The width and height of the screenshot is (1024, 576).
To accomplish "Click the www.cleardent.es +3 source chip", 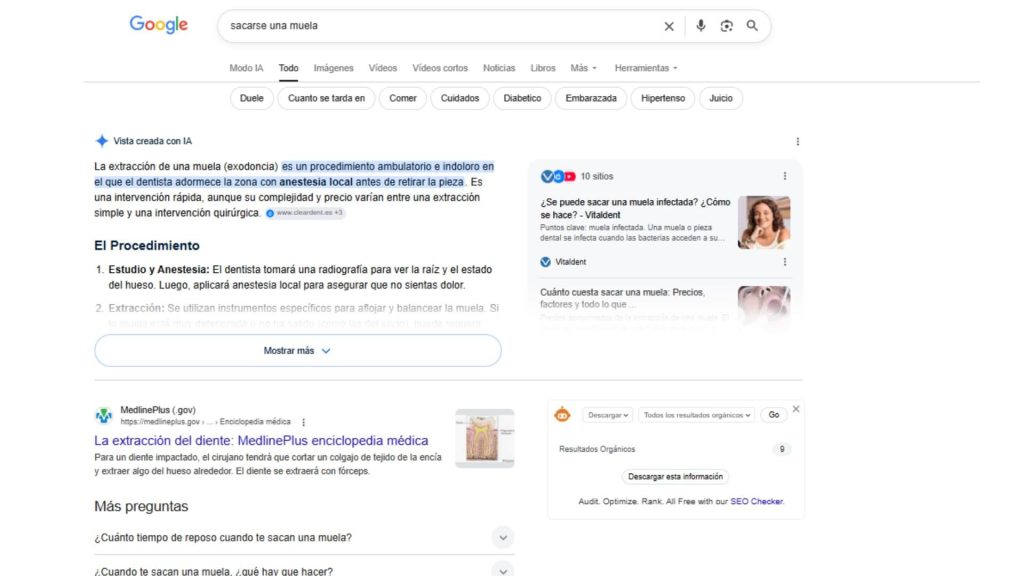I will point(304,213).
